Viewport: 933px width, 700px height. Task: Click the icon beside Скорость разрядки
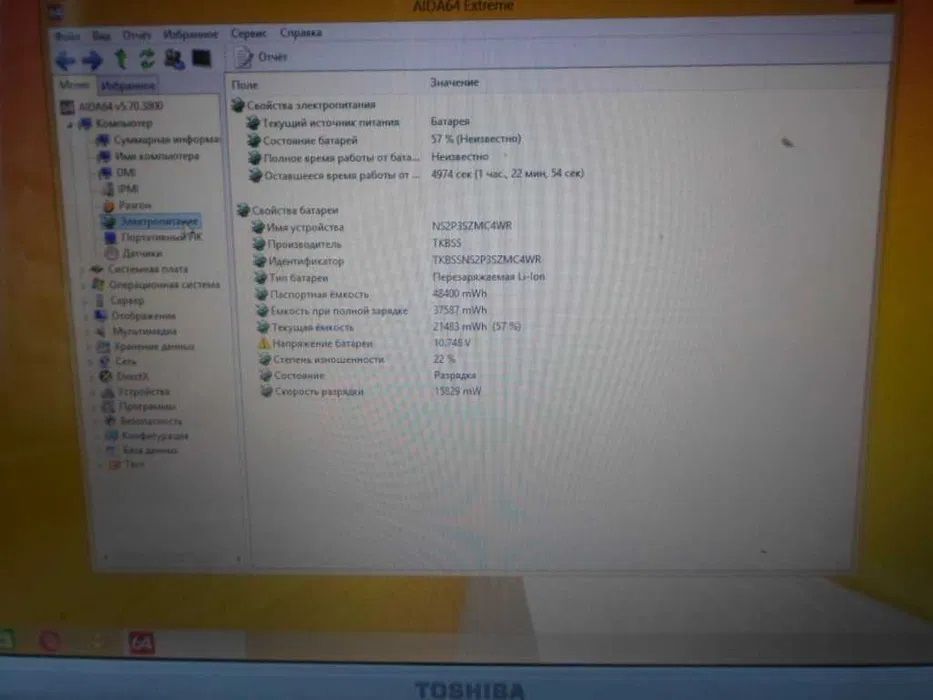[x=266, y=392]
